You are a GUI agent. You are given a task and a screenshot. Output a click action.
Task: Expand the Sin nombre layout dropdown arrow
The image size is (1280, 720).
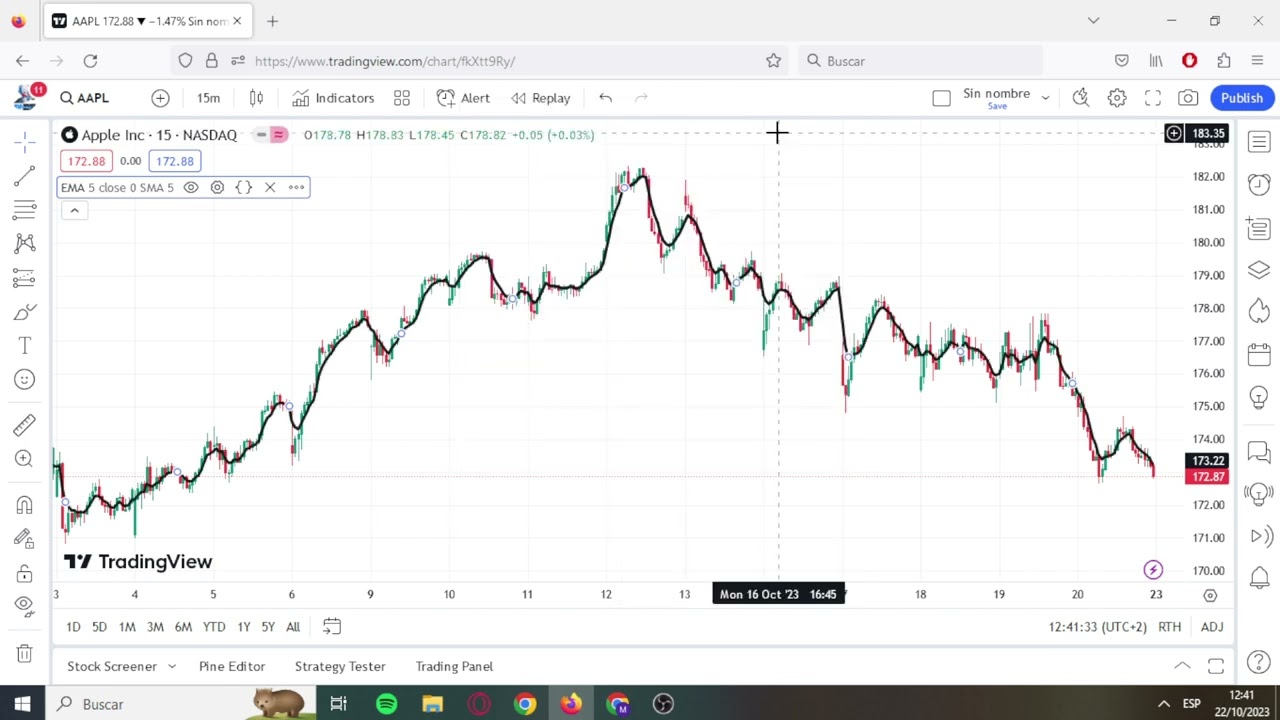1045,98
